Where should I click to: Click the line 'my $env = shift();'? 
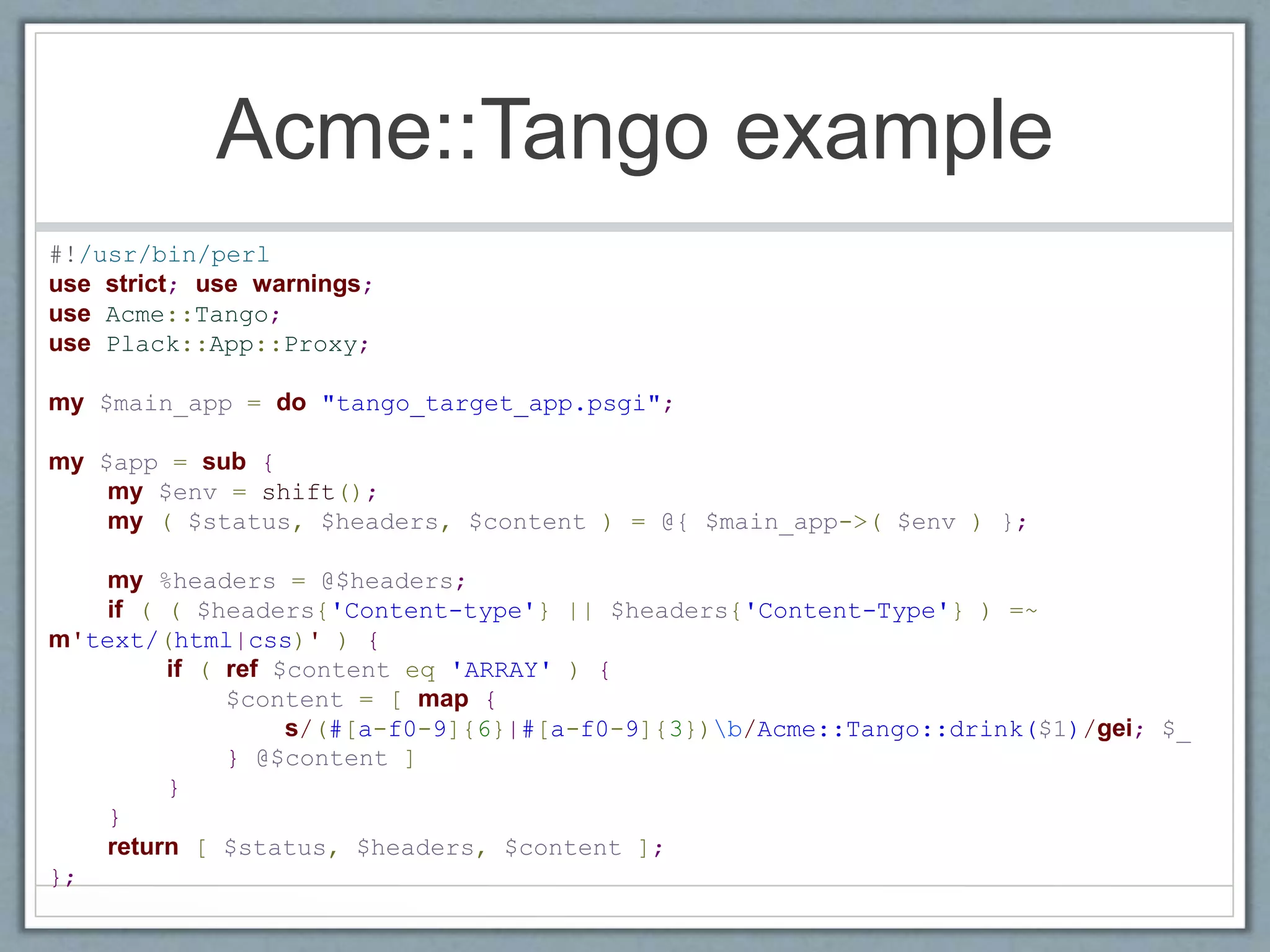pos(242,492)
